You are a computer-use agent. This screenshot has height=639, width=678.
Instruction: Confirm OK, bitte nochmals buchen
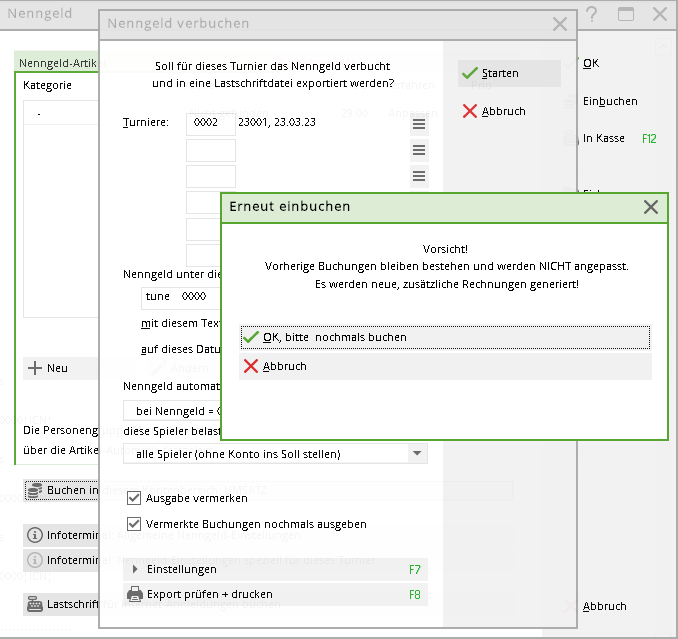click(x=445, y=337)
